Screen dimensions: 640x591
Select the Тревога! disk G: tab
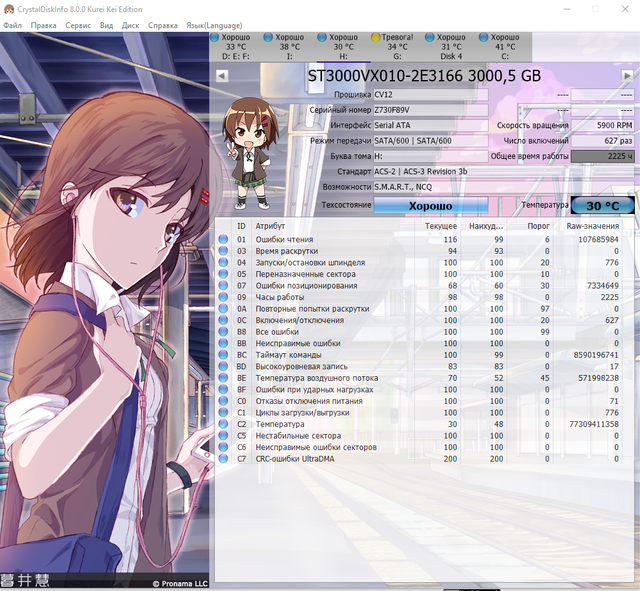tap(398, 47)
